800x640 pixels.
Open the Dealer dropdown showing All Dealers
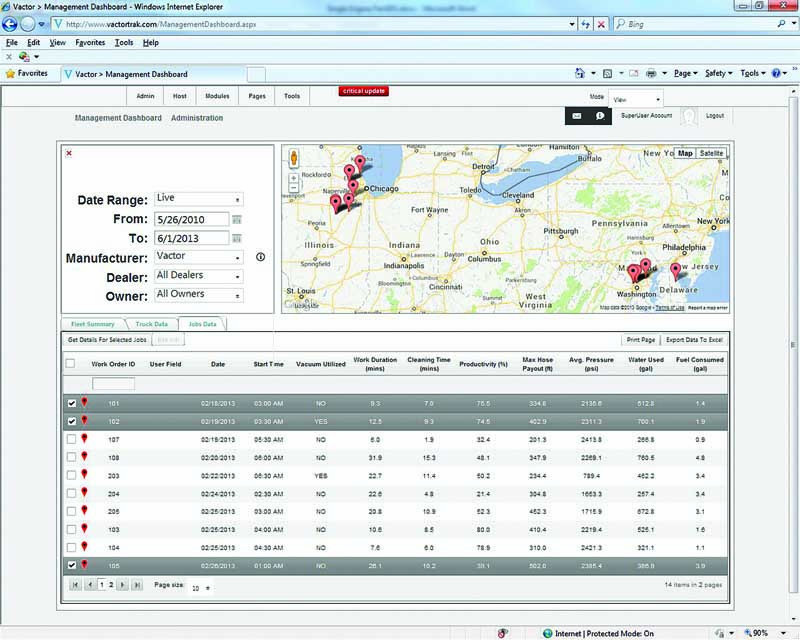(x=199, y=276)
